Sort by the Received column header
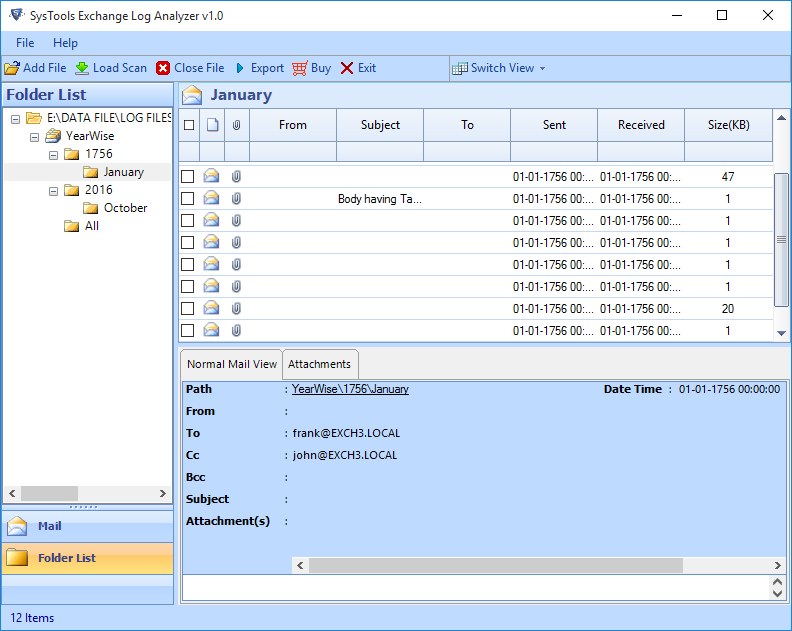 tap(641, 125)
